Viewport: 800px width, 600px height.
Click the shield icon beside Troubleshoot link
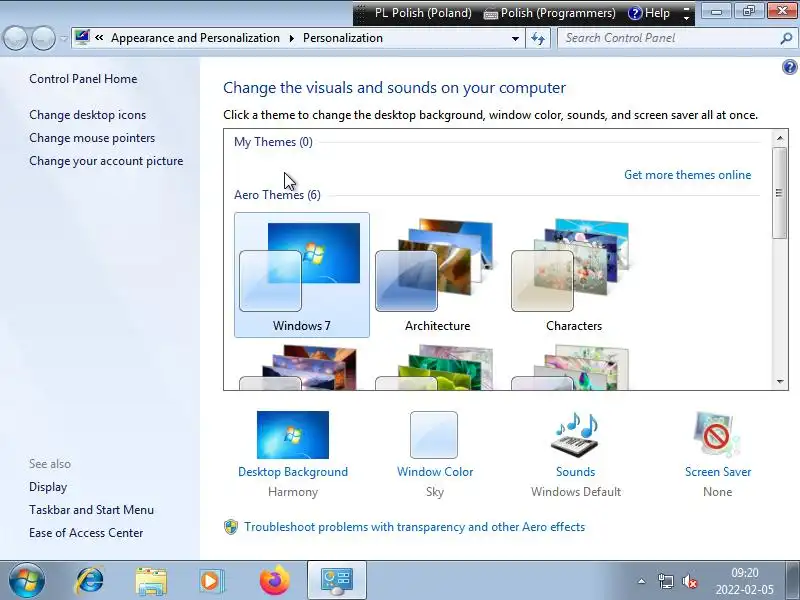tap(231, 527)
